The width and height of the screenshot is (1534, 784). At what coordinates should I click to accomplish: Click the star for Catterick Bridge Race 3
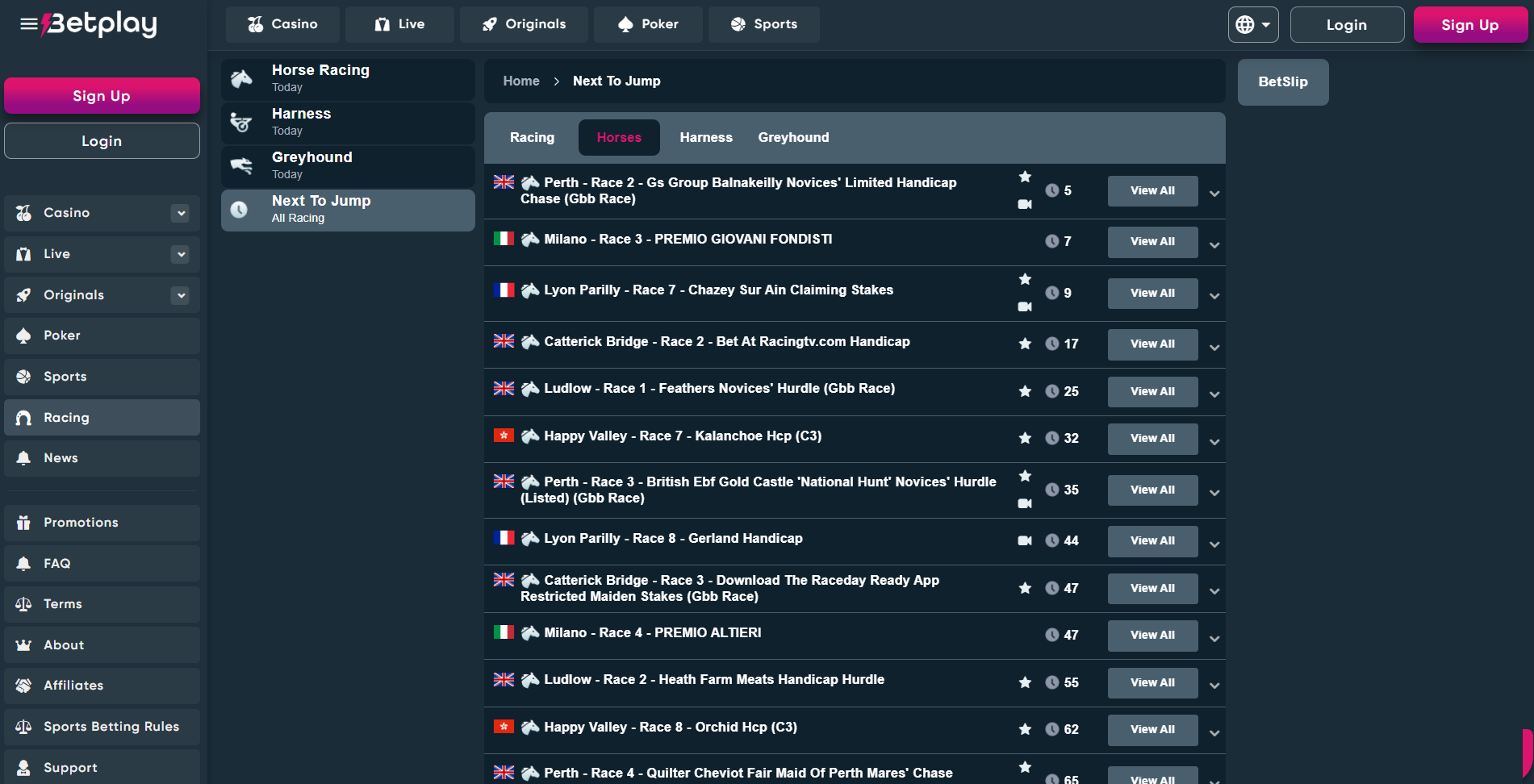(1025, 588)
